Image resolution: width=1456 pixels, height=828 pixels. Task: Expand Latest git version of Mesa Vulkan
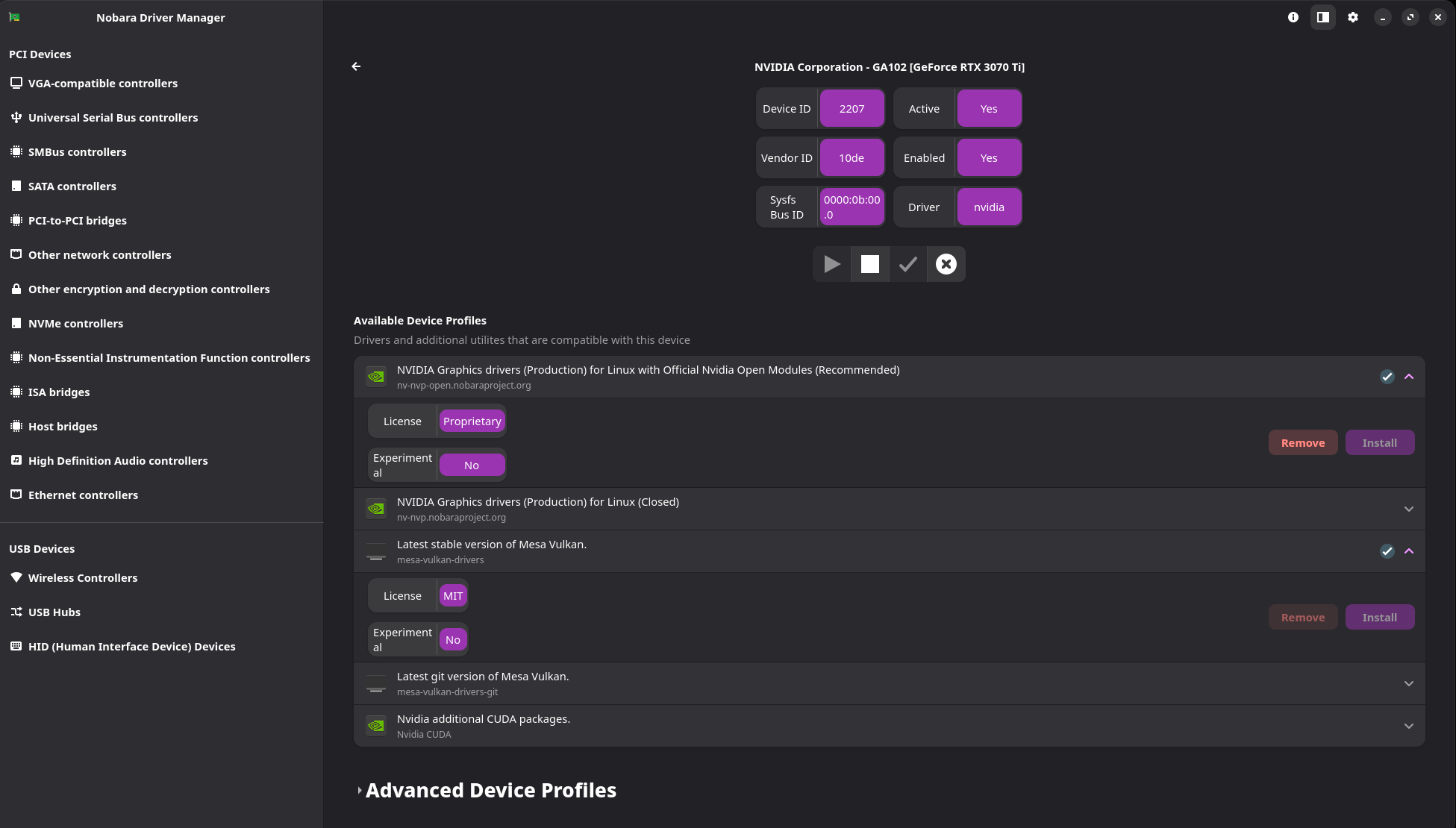pos(1409,683)
